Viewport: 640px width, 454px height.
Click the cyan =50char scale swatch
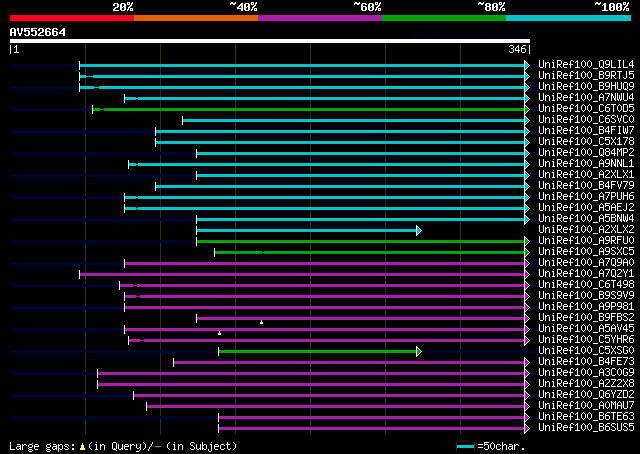tap(465, 446)
